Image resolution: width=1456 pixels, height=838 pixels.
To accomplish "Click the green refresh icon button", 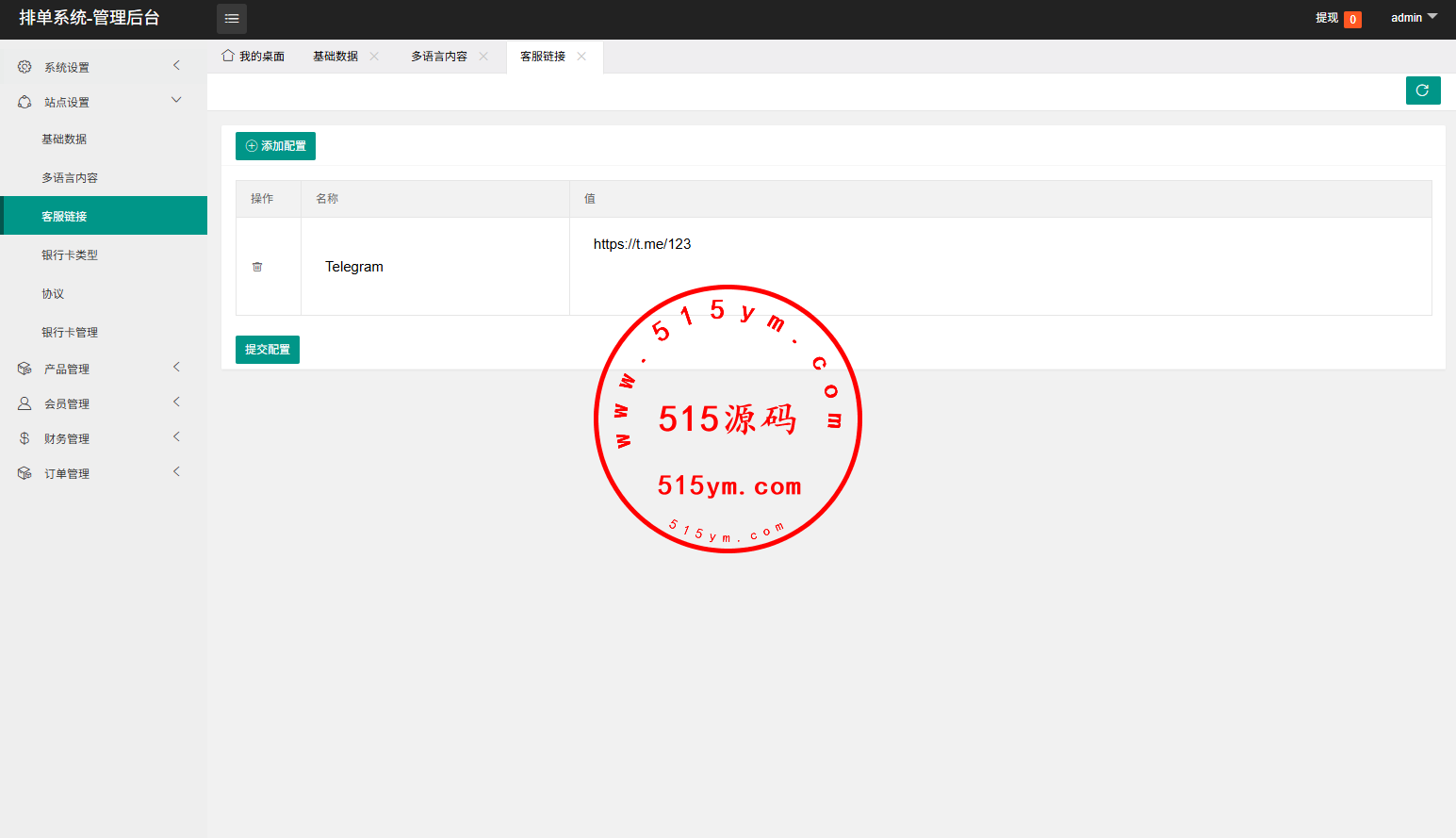I will (1422, 90).
